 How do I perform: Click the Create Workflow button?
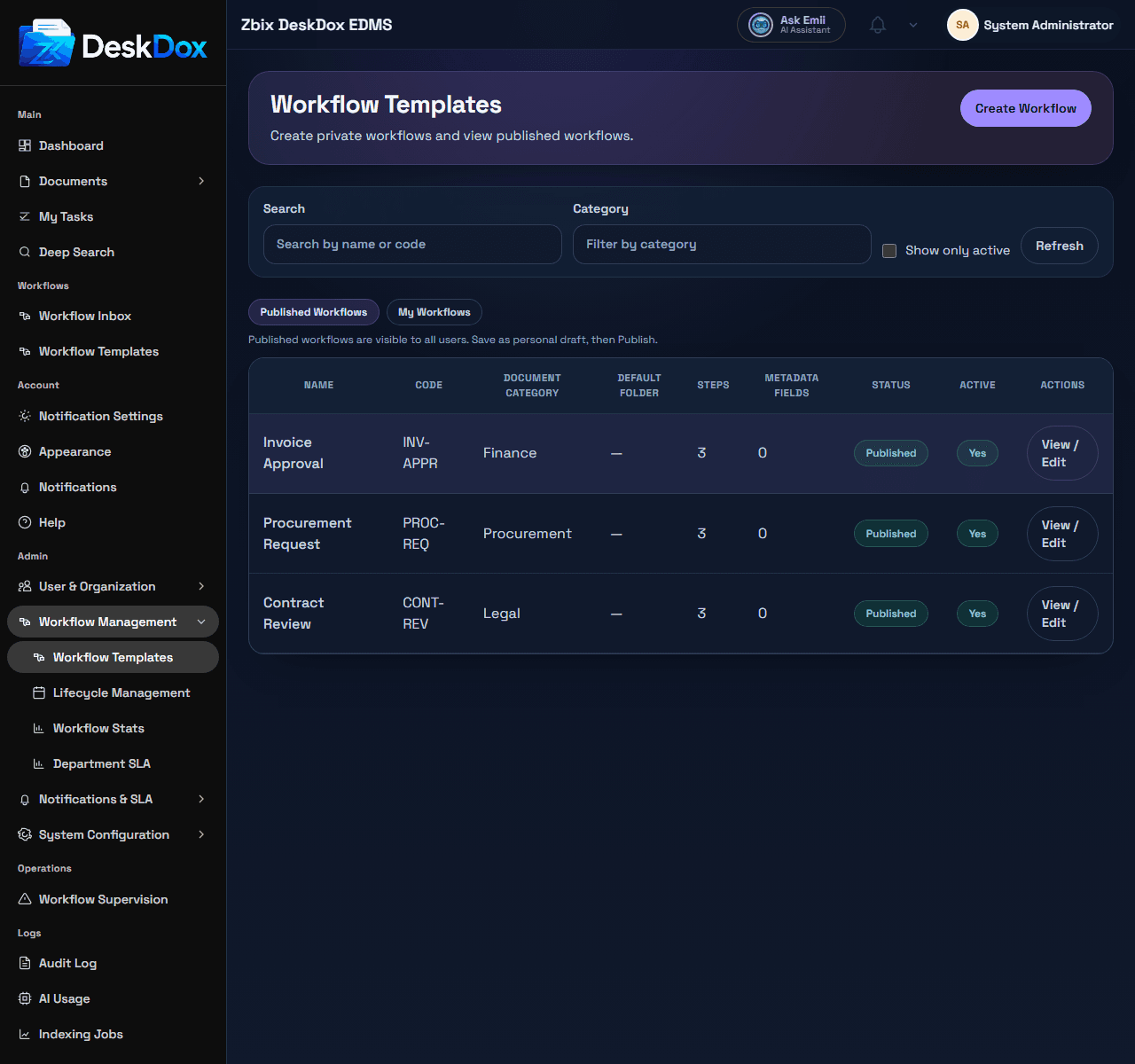click(1026, 108)
